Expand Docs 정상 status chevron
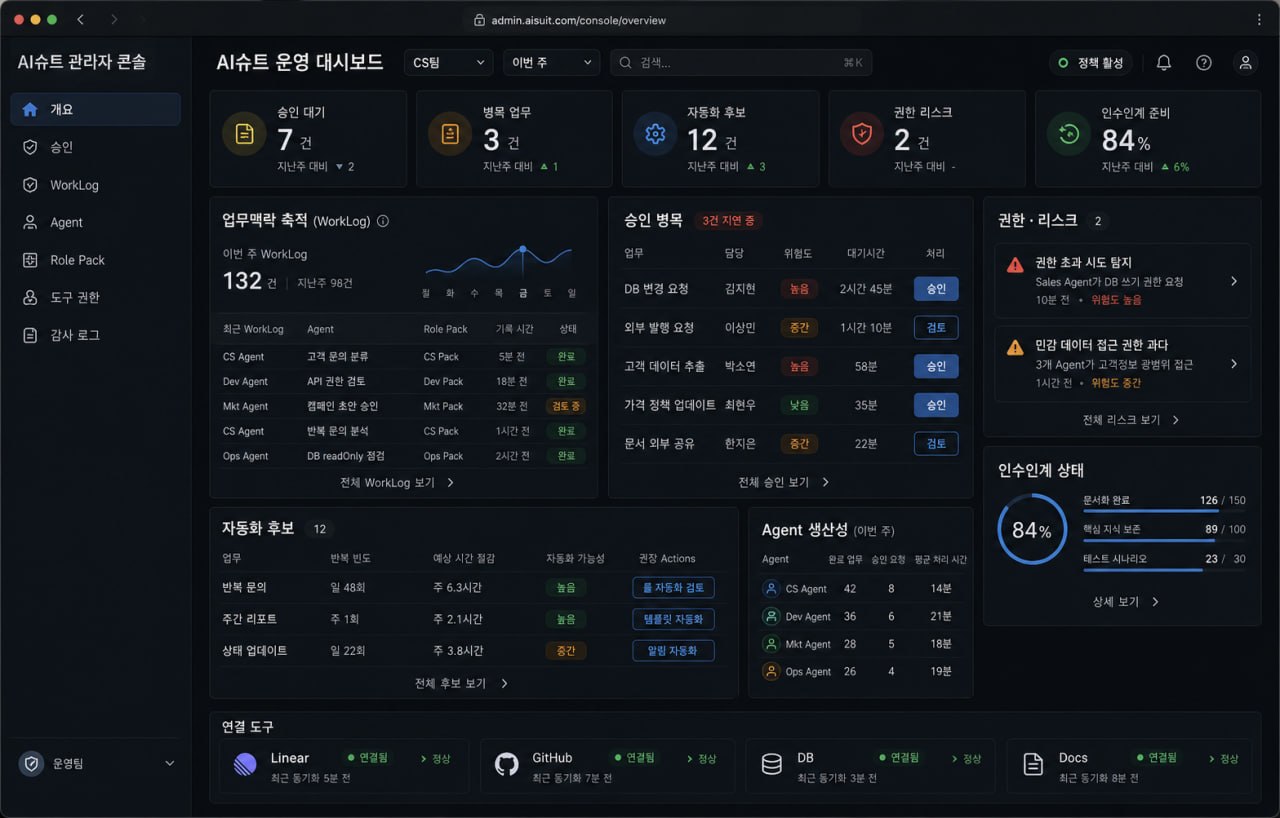 [x=1212, y=759]
